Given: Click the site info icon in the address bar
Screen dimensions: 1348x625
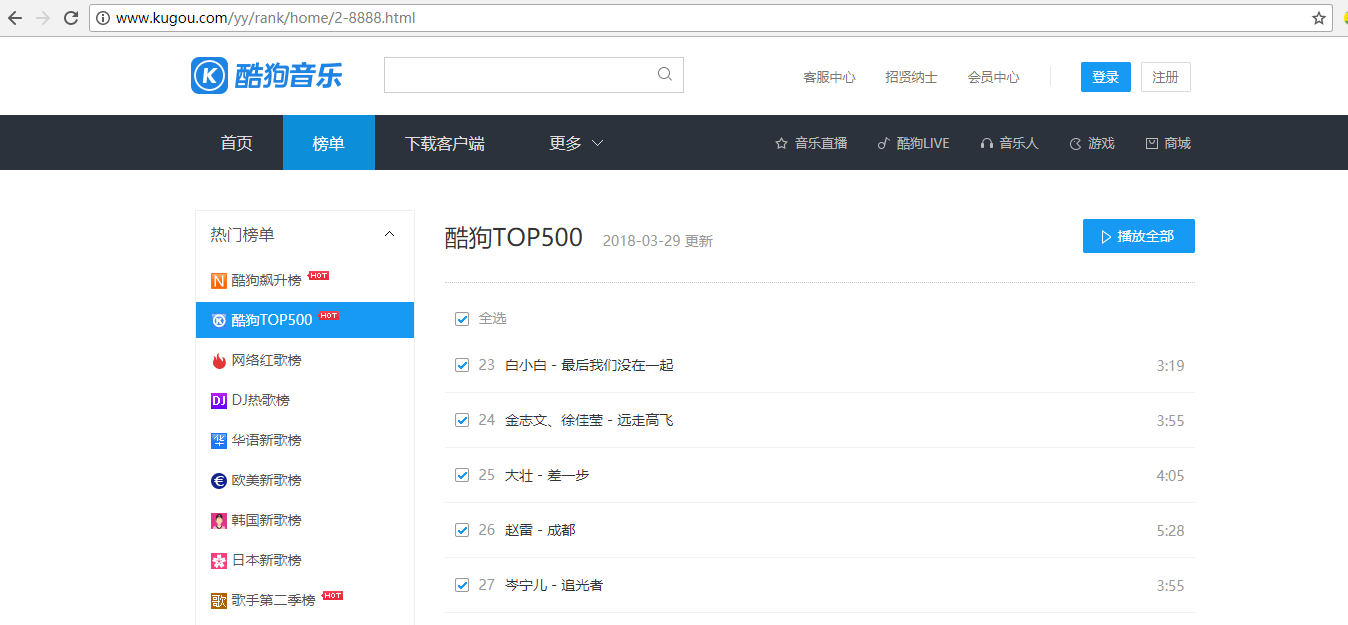Looking at the screenshot, I should [x=103, y=18].
